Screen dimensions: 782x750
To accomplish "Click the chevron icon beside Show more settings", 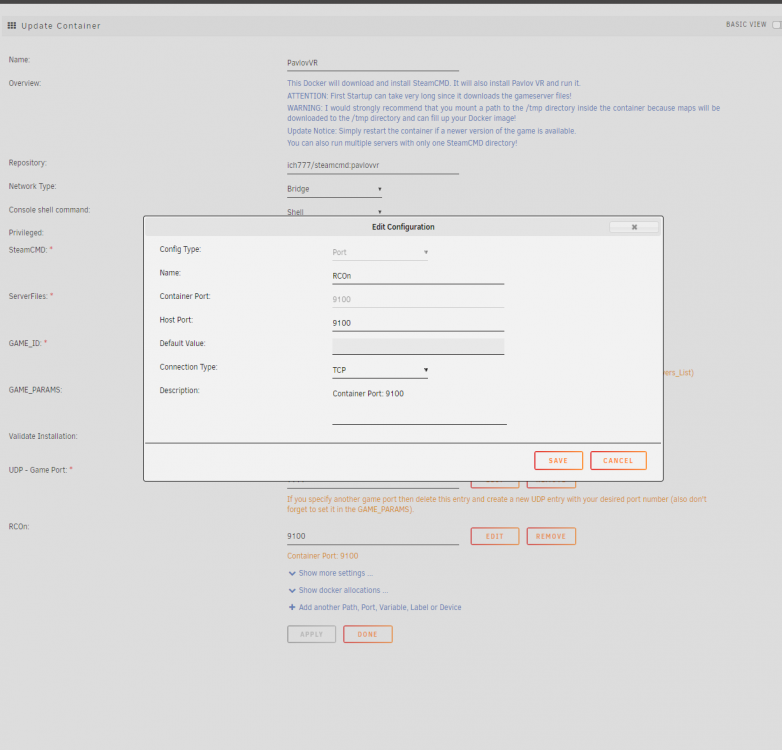I will [292, 573].
